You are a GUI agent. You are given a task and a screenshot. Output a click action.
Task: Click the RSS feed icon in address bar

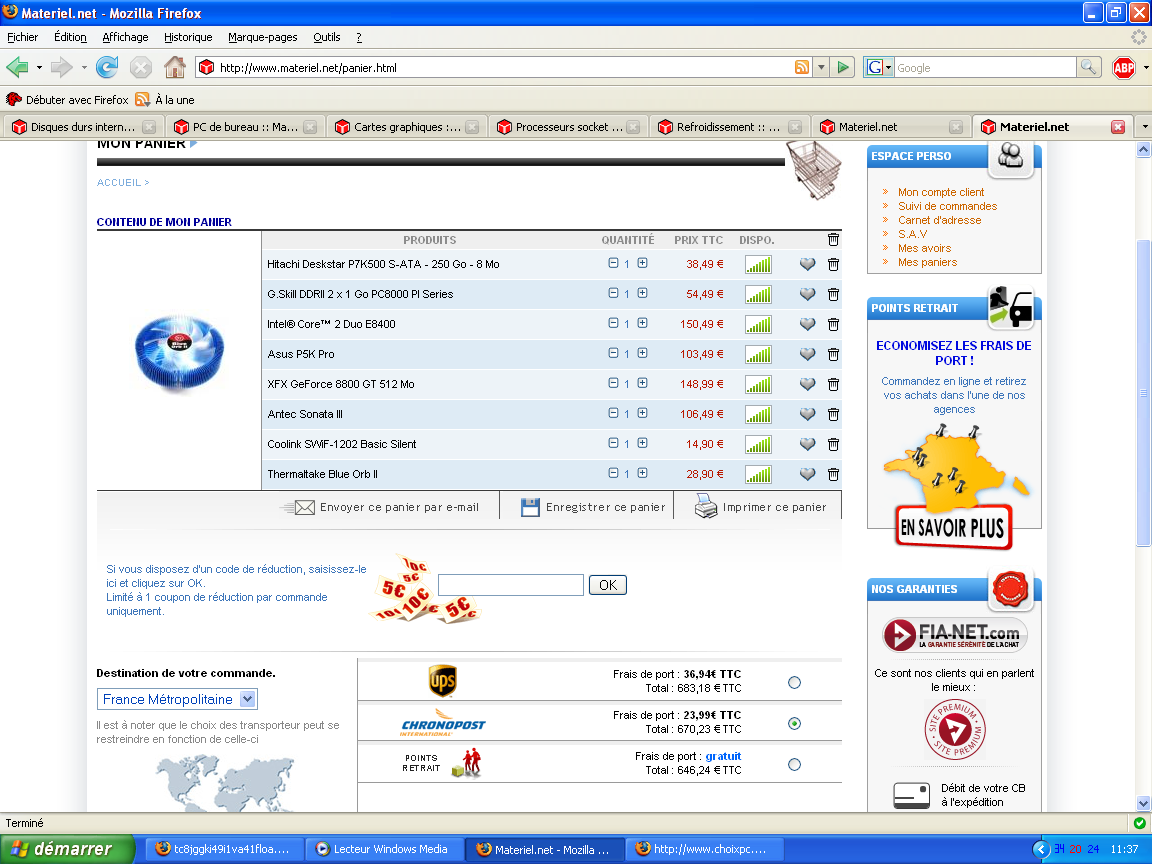point(802,68)
